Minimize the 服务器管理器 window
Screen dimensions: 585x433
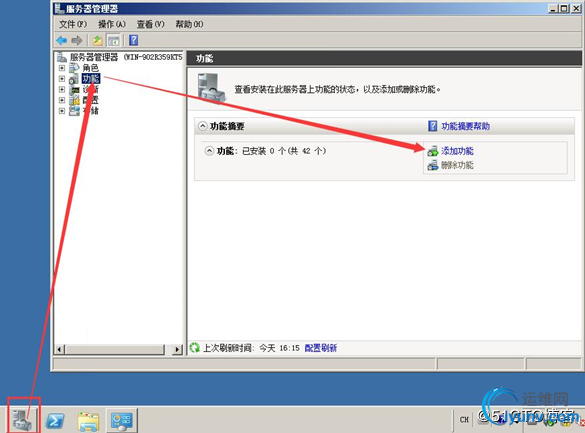tap(553, 9)
